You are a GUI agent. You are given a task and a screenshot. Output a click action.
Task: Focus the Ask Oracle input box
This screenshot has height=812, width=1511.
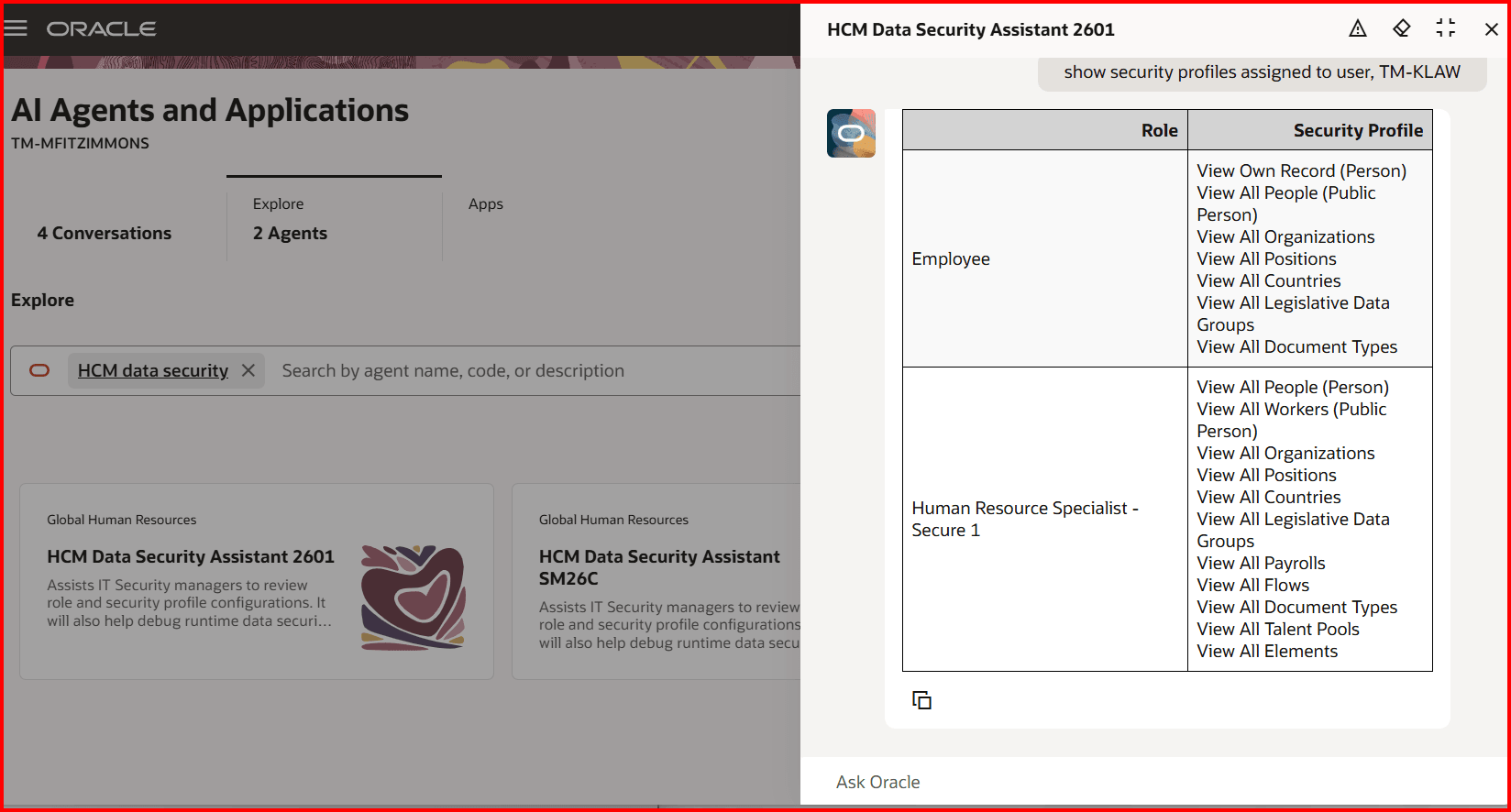click(x=1155, y=782)
